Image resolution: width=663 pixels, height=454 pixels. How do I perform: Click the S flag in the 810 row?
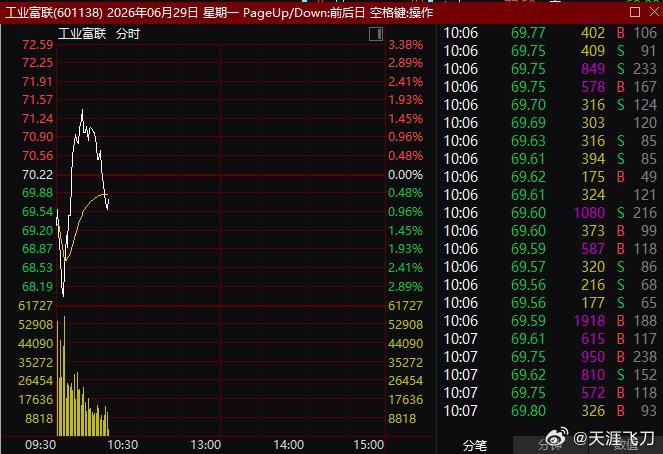point(620,375)
